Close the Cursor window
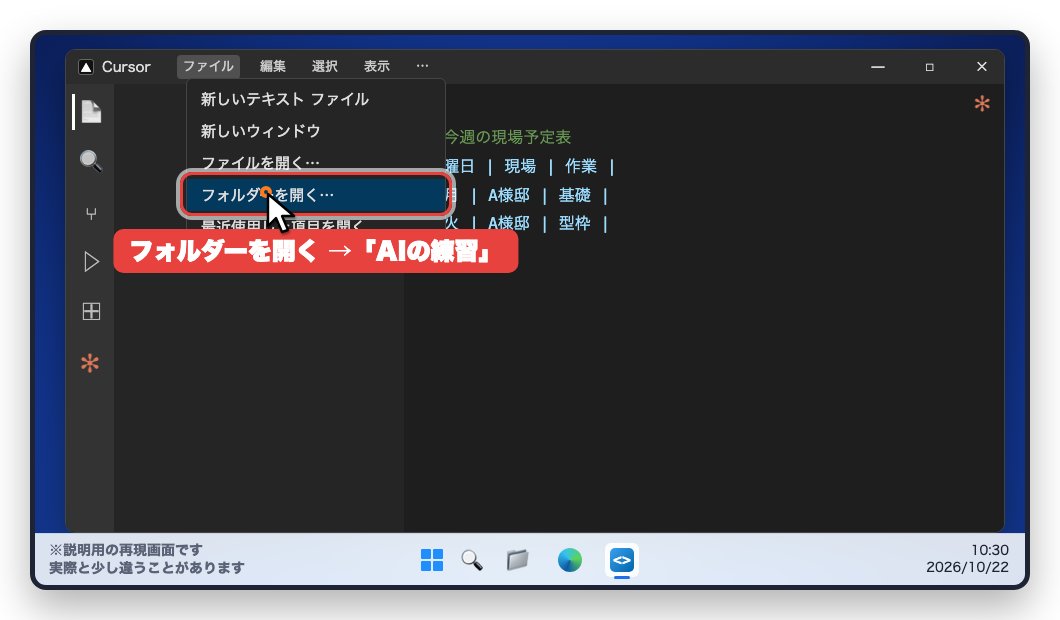 982,67
